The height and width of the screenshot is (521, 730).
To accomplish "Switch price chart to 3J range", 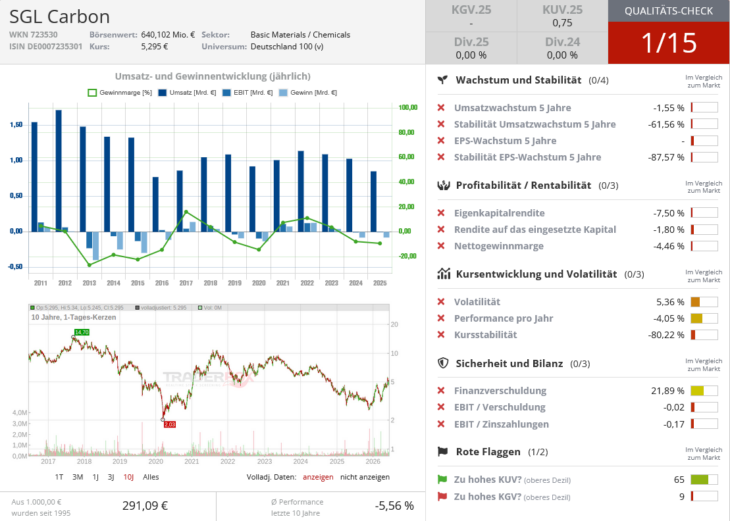I will coord(111,477).
